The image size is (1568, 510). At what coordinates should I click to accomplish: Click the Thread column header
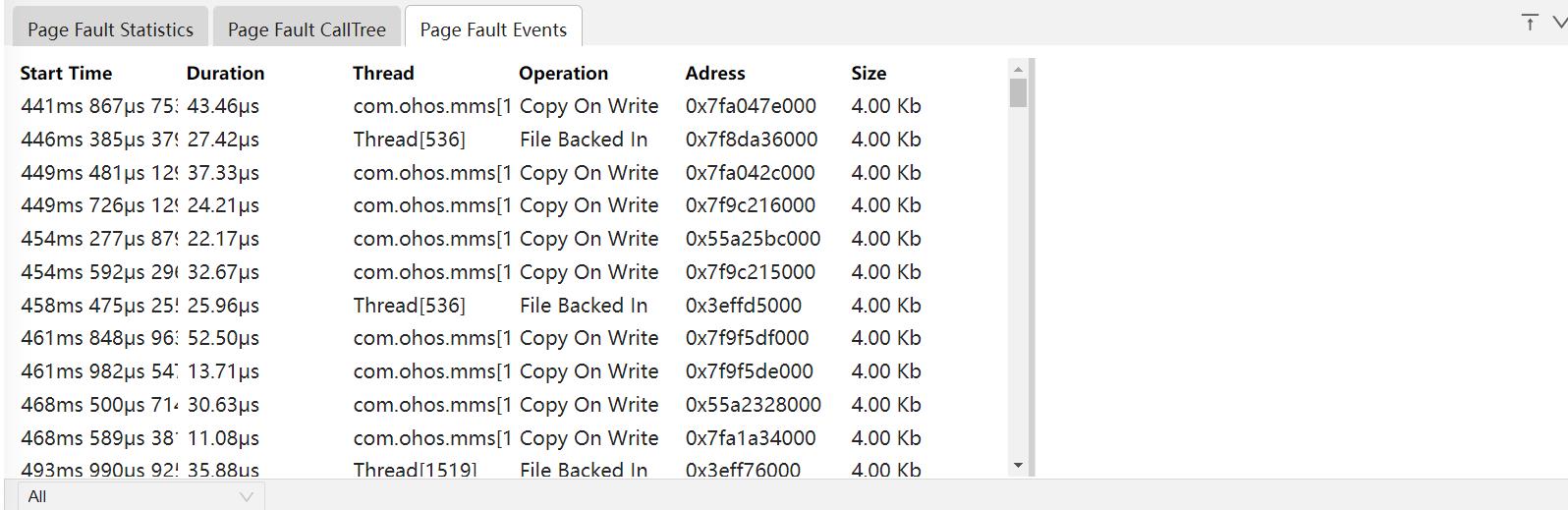pos(383,73)
